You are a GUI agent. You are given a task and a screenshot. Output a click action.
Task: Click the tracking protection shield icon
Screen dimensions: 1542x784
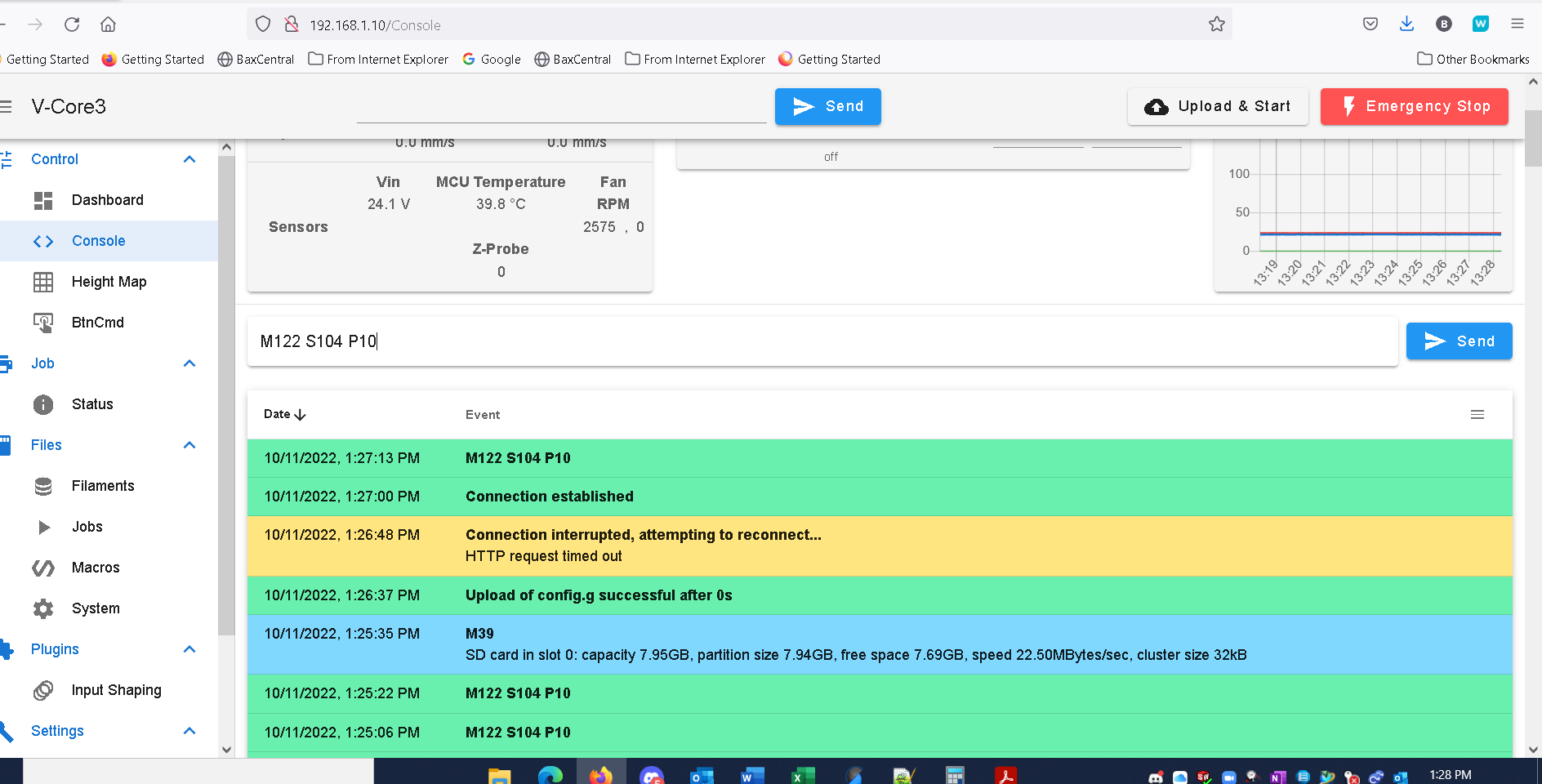tap(263, 24)
